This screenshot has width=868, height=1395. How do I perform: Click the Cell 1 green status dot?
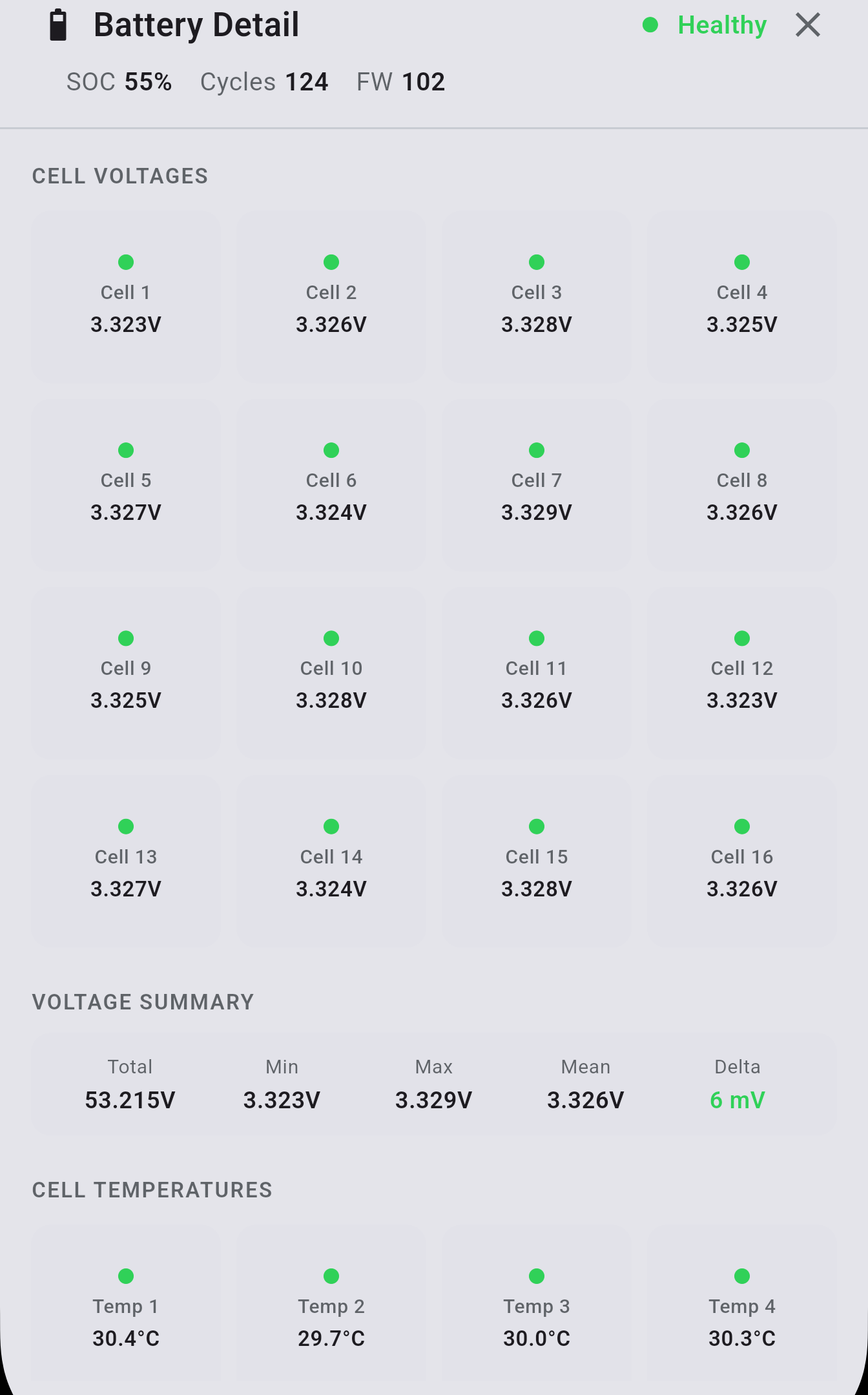click(126, 262)
